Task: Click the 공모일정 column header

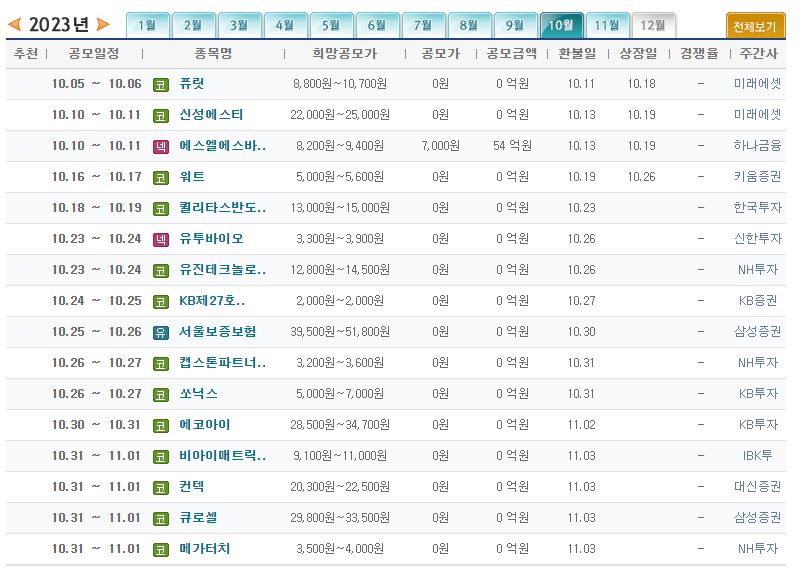Action: [94, 54]
